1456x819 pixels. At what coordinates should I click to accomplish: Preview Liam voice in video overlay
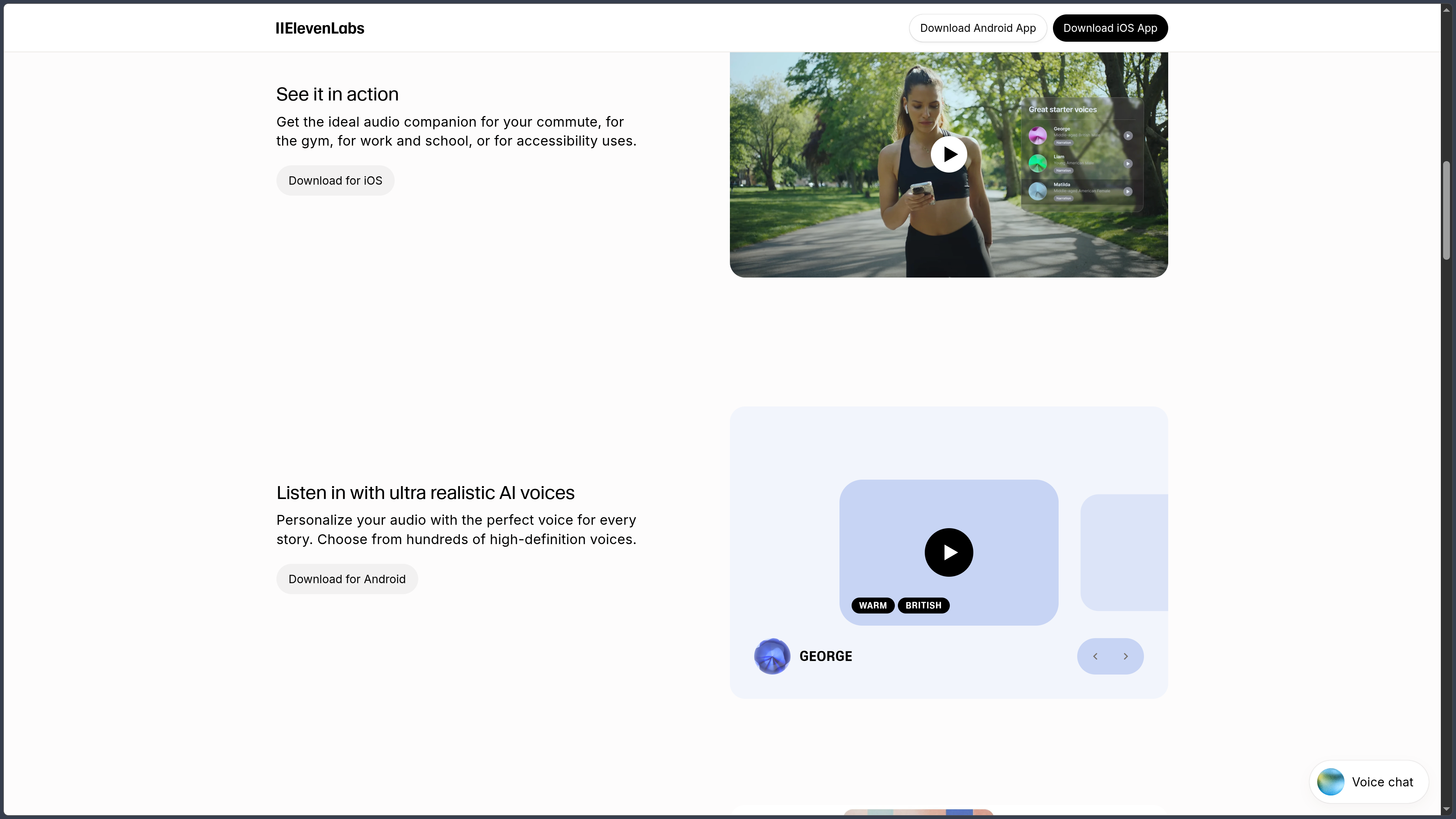1128,164
